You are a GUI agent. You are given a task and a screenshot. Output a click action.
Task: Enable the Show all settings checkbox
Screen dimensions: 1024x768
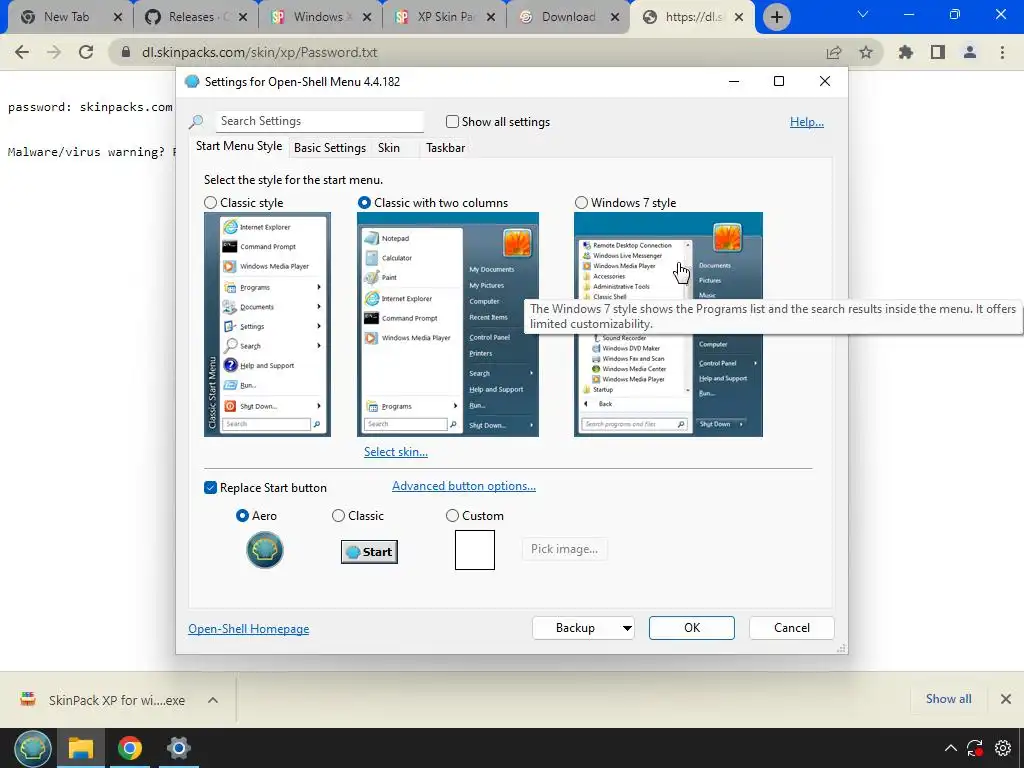click(x=452, y=121)
